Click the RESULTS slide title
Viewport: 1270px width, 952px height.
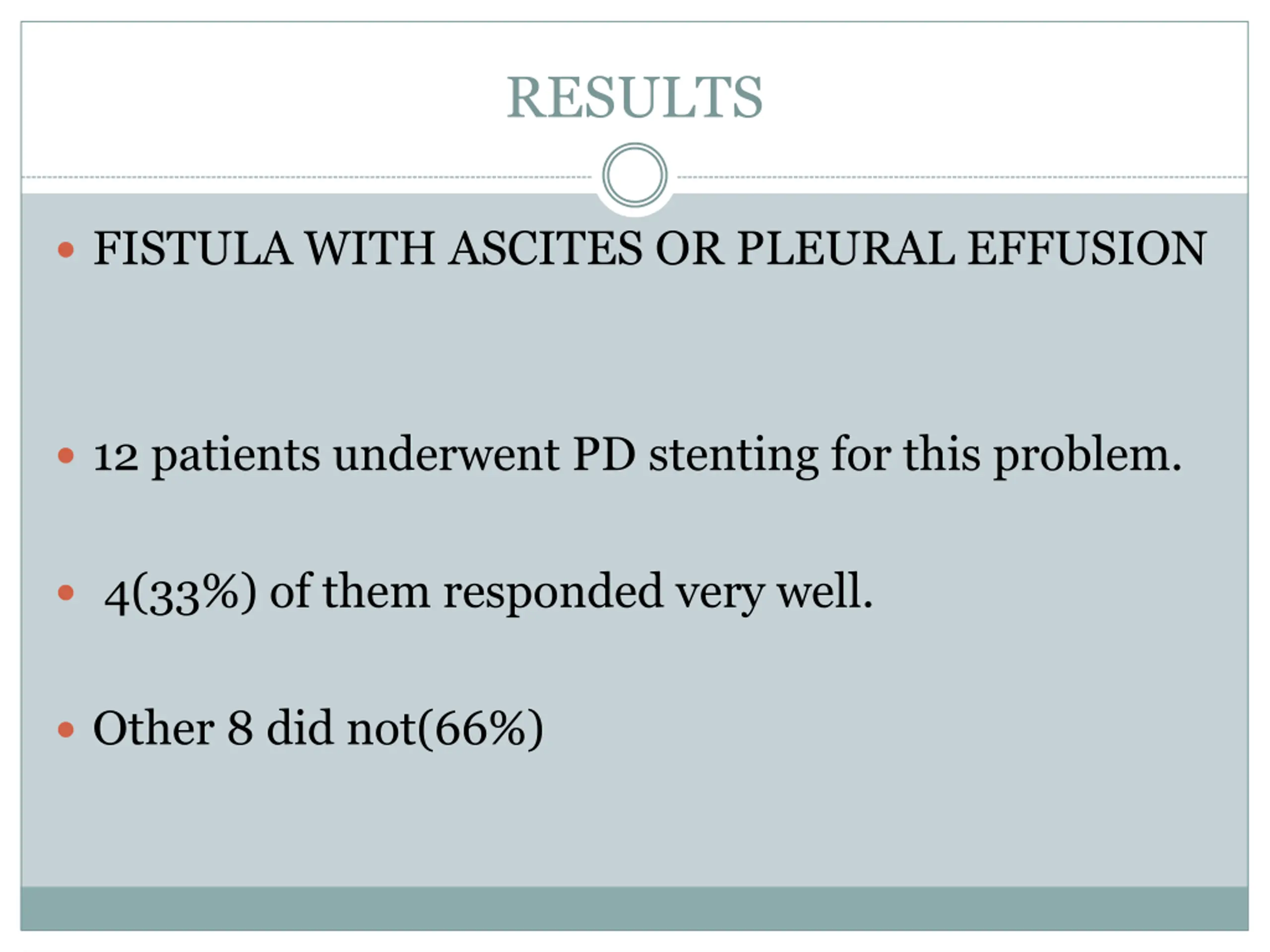[x=635, y=98]
